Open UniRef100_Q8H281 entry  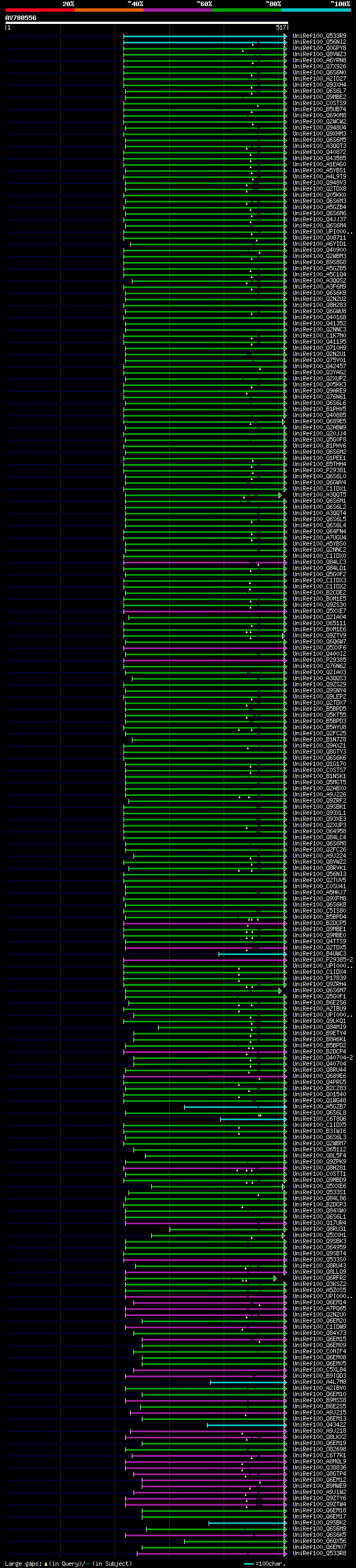pos(319,1168)
